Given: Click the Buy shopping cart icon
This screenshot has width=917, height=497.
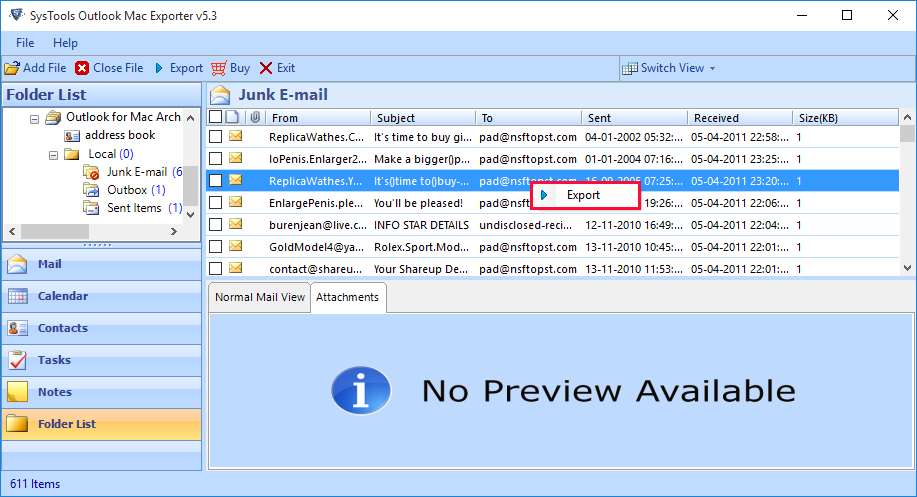Looking at the screenshot, I should (219, 68).
